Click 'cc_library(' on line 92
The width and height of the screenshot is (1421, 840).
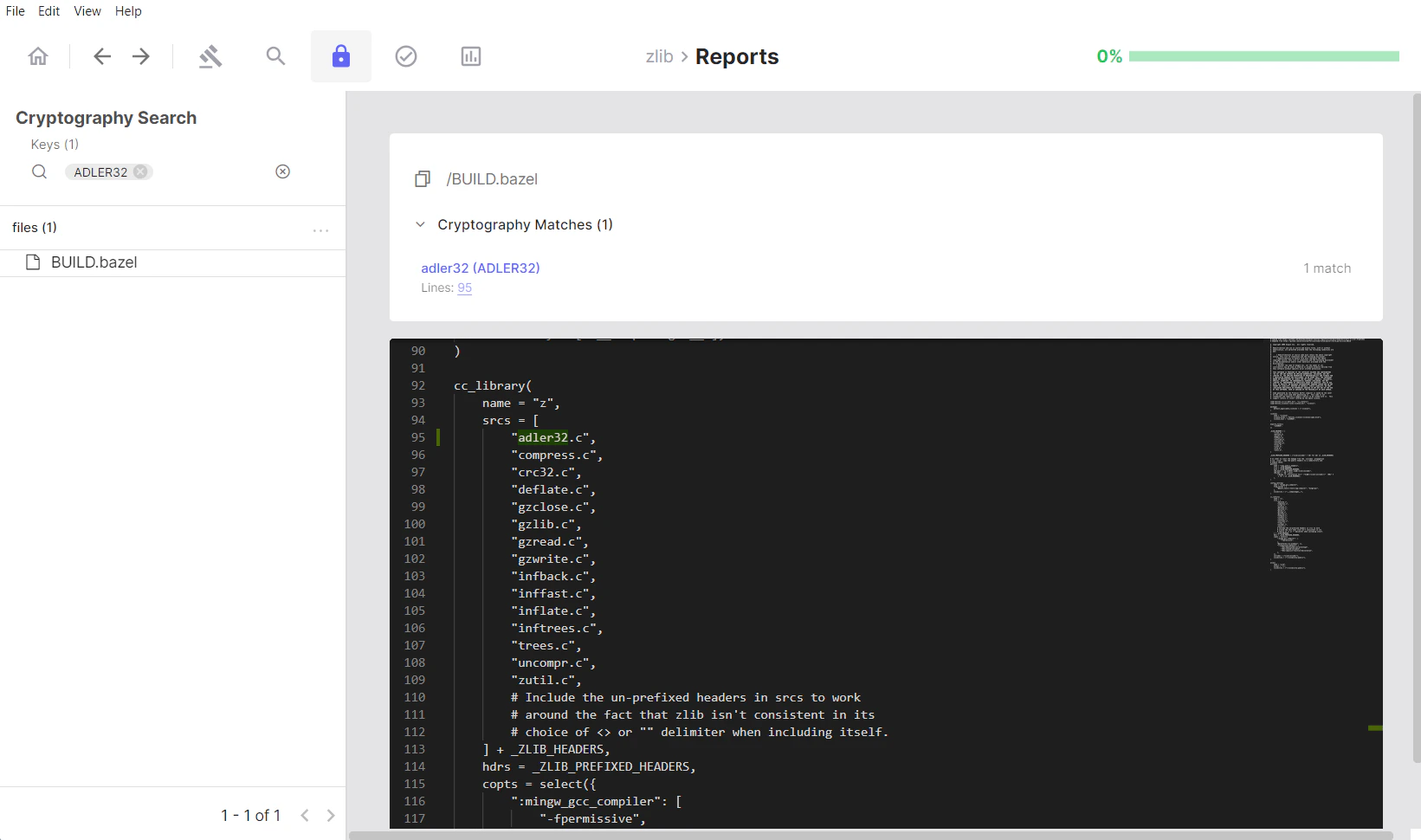coord(493,385)
